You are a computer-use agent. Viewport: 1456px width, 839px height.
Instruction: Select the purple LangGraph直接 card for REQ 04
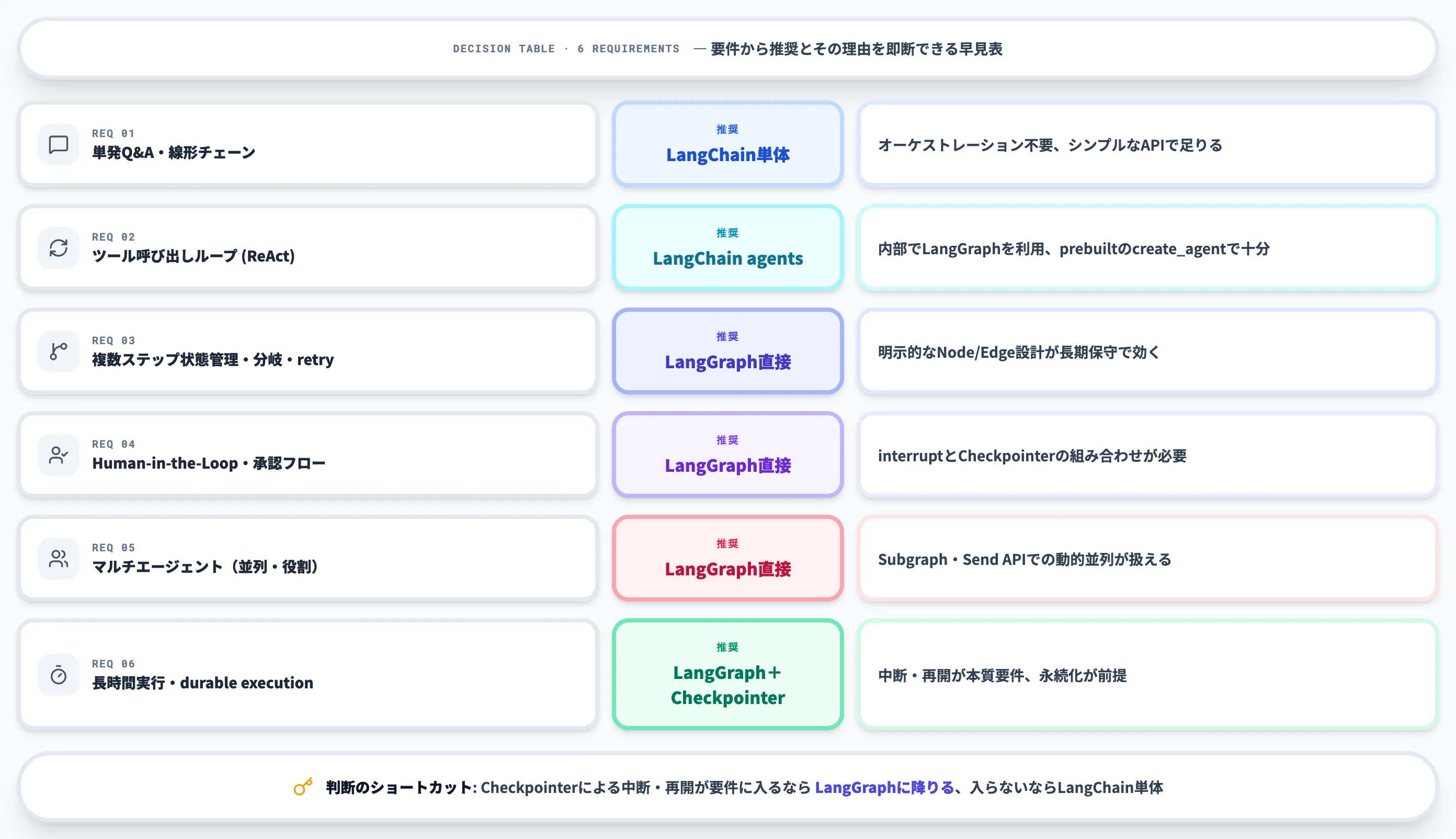pos(727,455)
